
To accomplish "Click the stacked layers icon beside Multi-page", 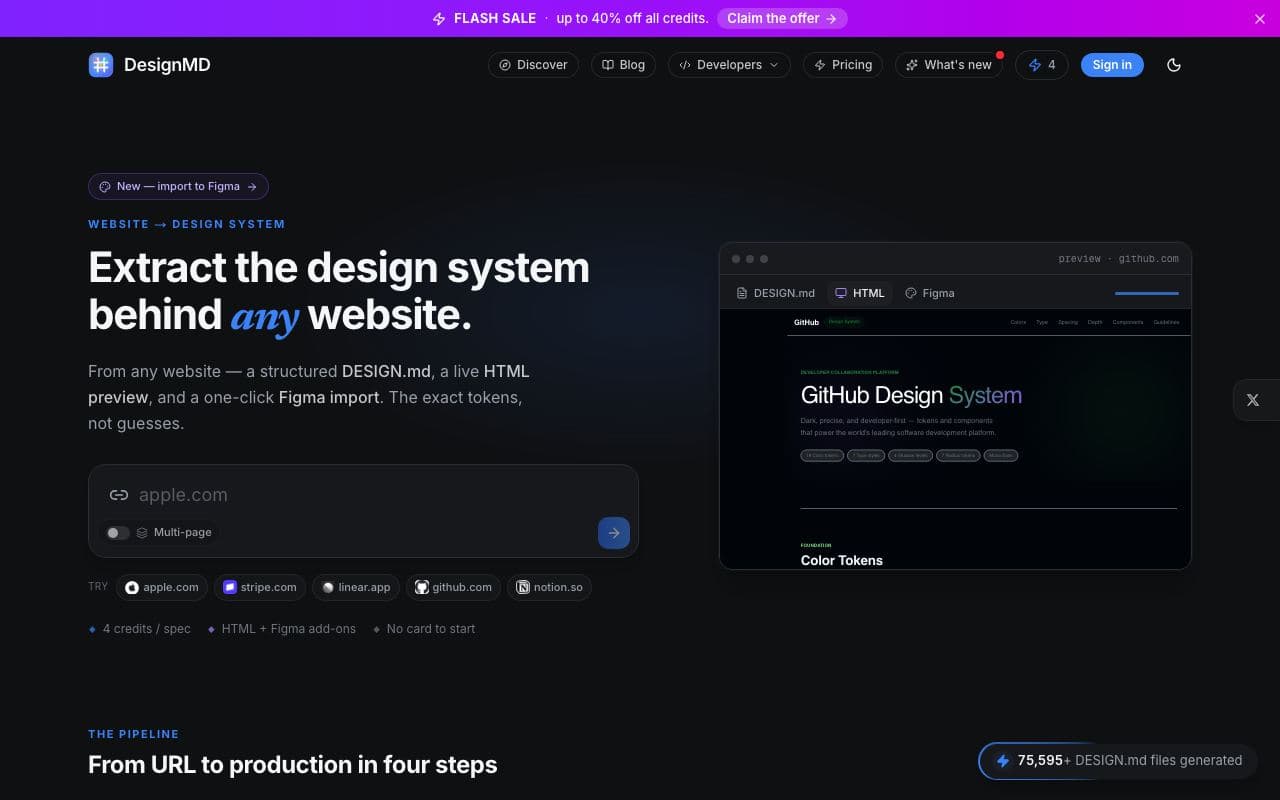I will coord(142,533).
